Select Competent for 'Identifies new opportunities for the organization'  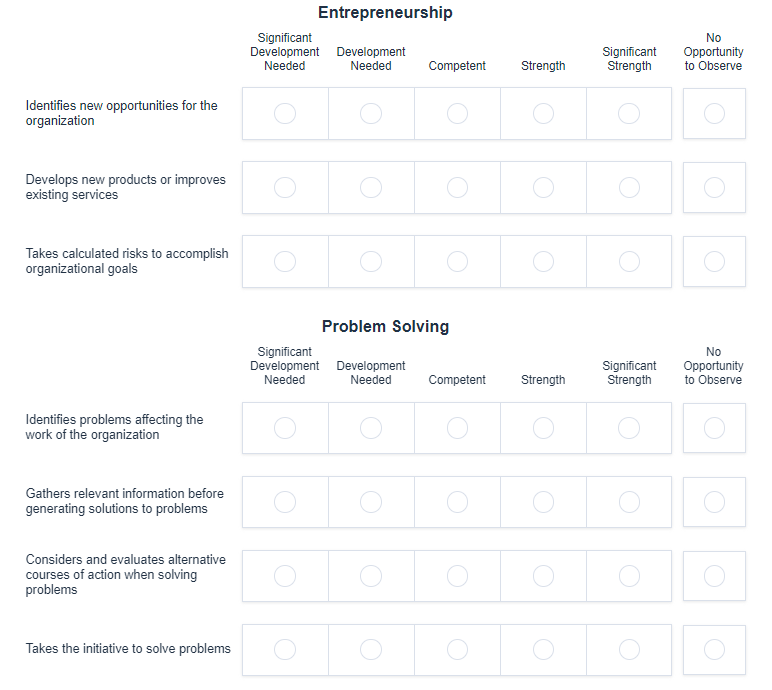[457, 114]
